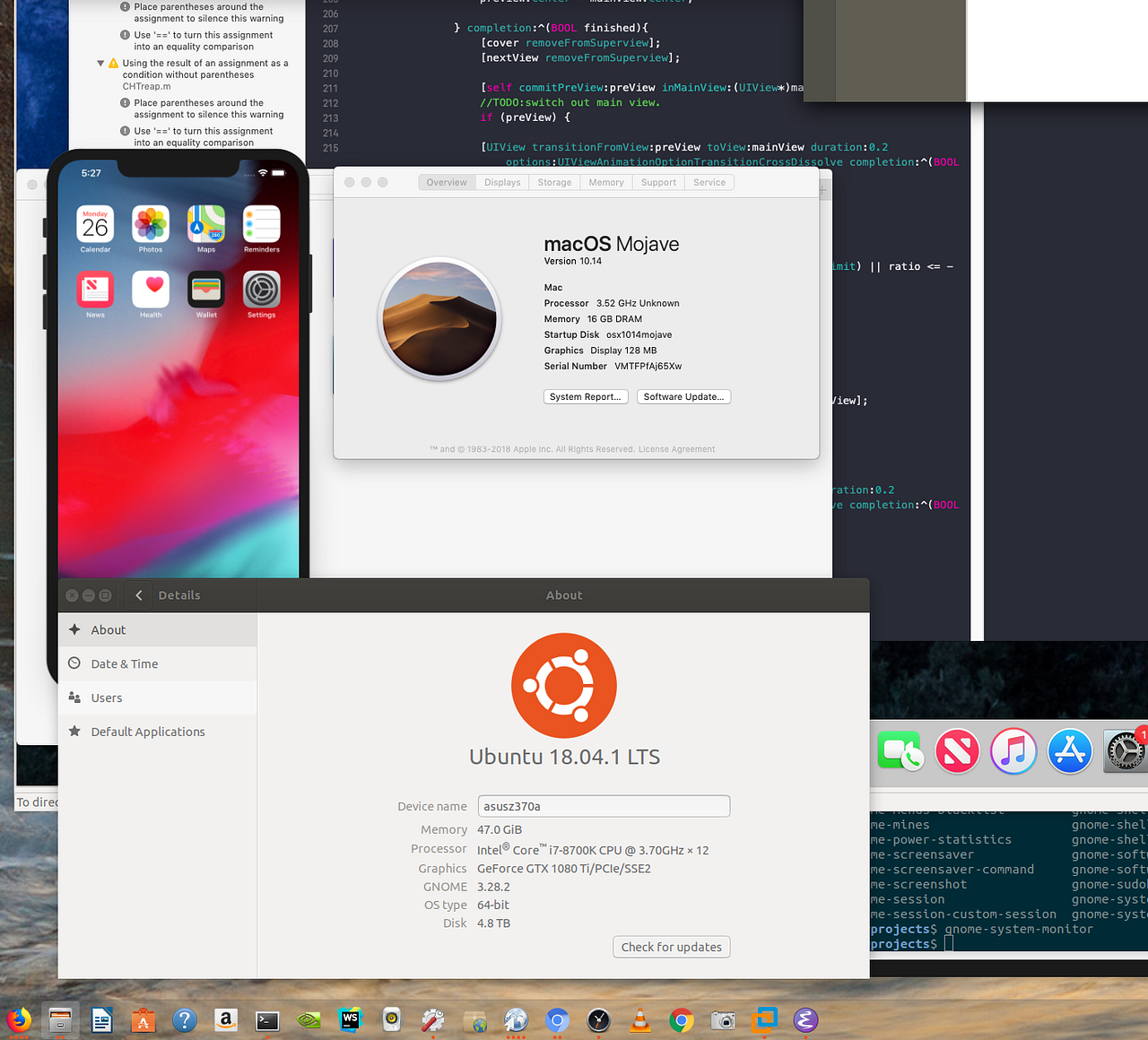
Task: Open the Screenshot camera app in the dock
Action: 723,1020
